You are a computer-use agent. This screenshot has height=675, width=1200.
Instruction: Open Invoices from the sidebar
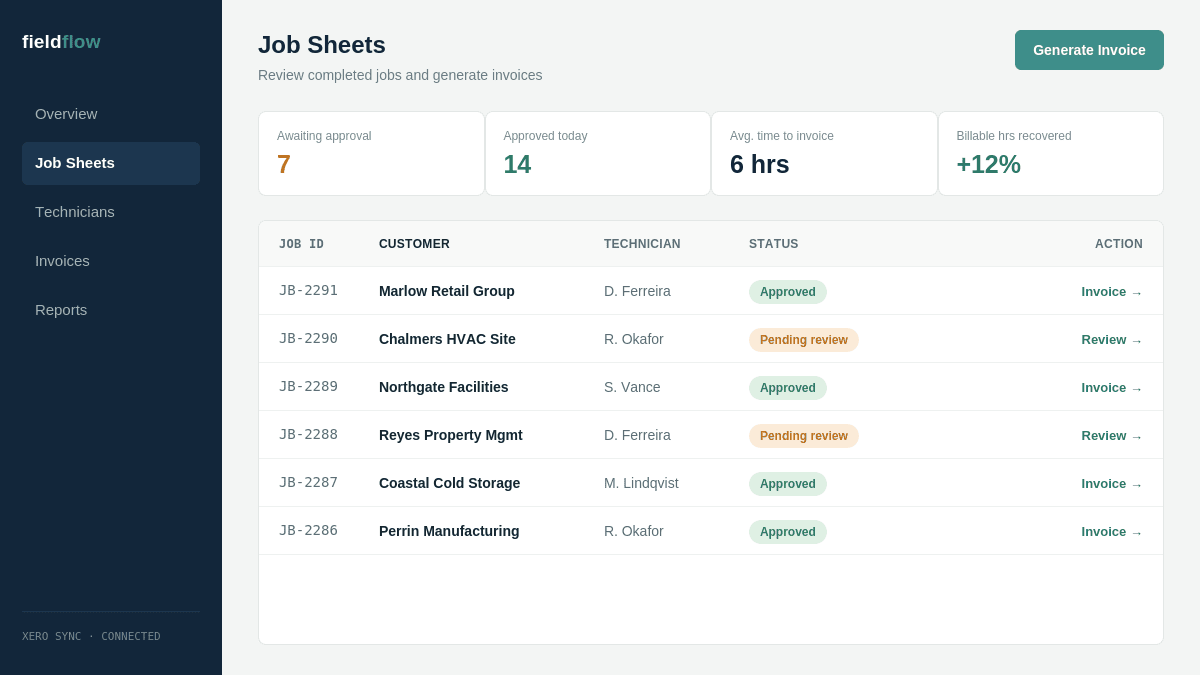click(111, 261)
